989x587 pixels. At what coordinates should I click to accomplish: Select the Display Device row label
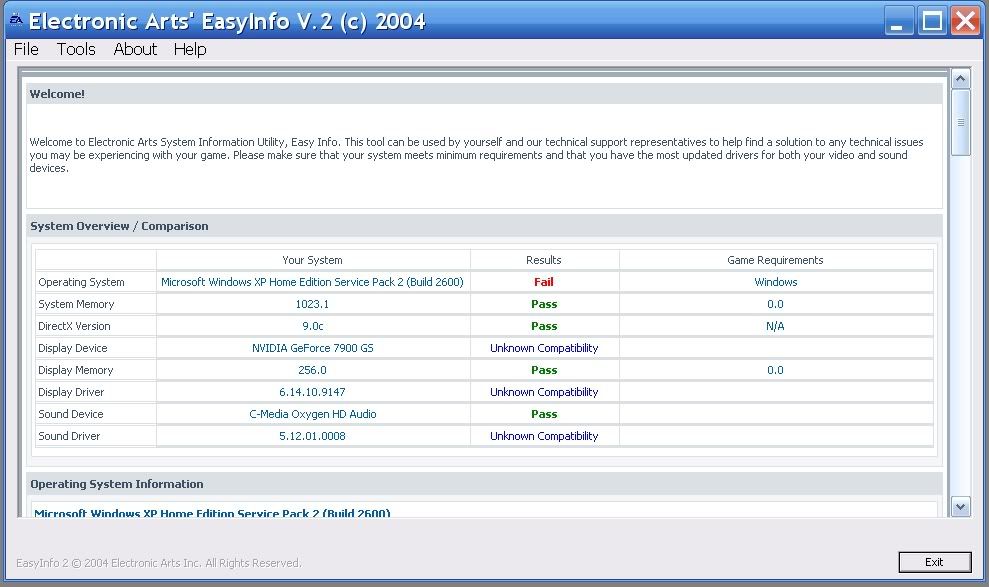[73, 348]
